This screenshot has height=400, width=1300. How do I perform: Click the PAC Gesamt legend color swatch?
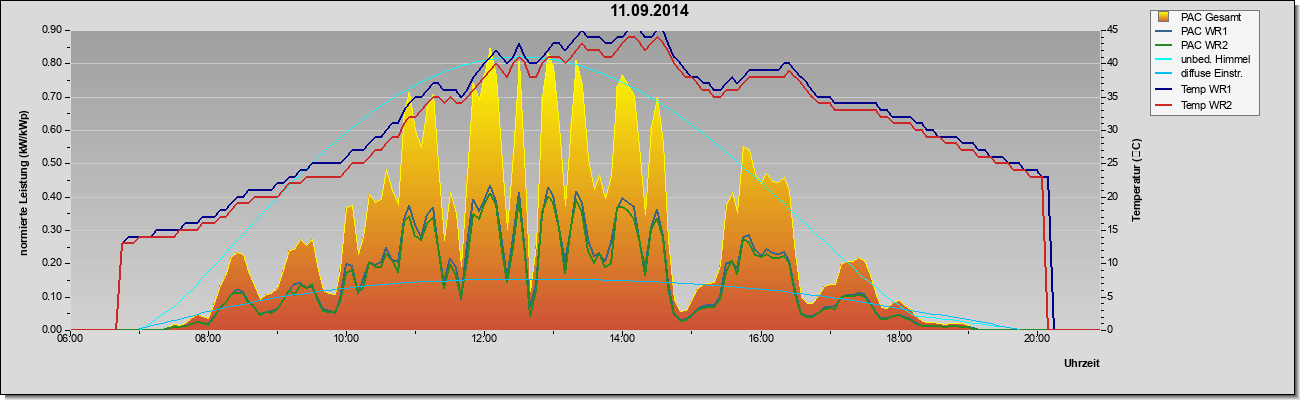click(x=1165, y=17)
